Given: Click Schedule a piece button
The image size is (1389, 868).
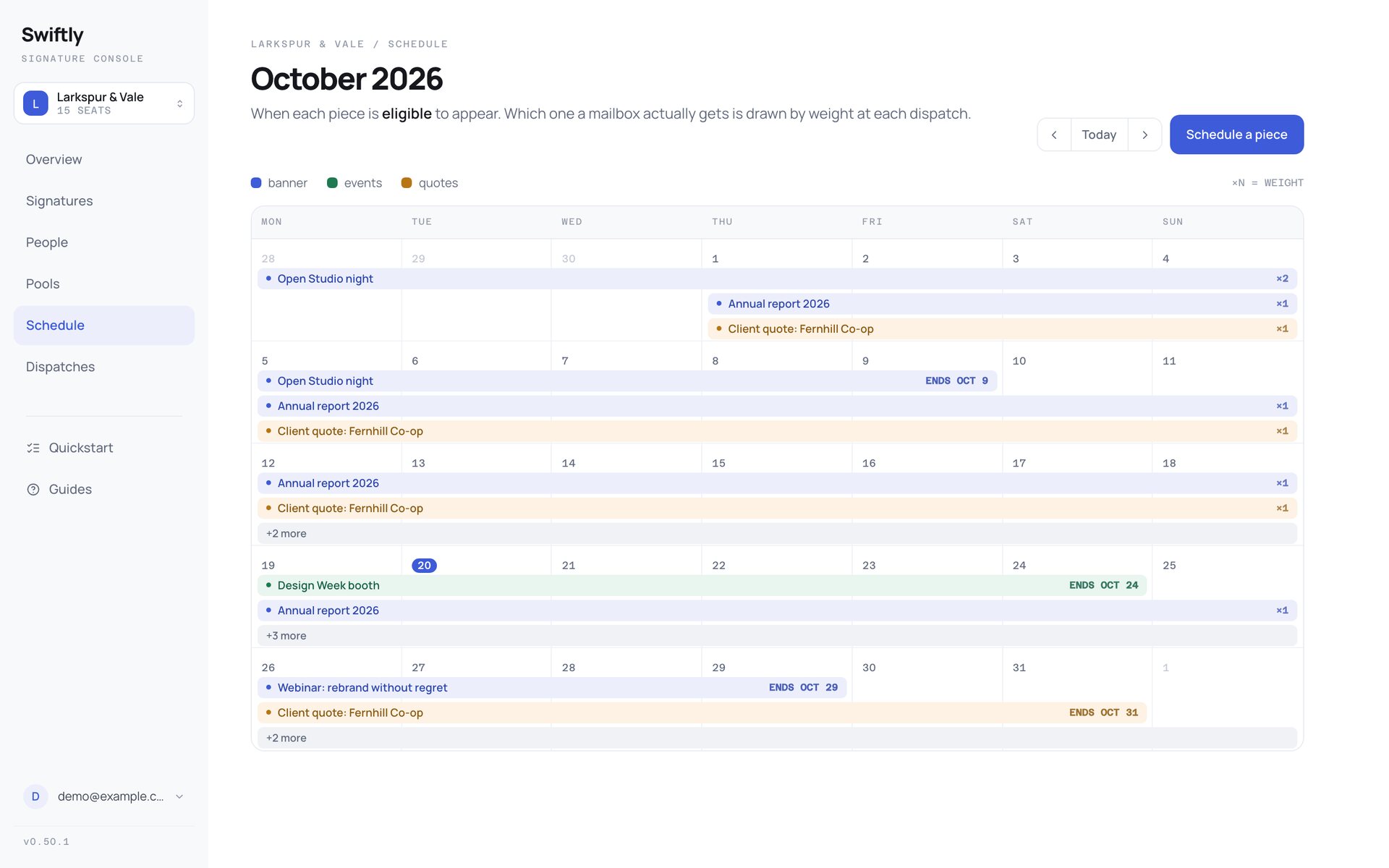Looking at the screenshot, I should [1236, 135].
